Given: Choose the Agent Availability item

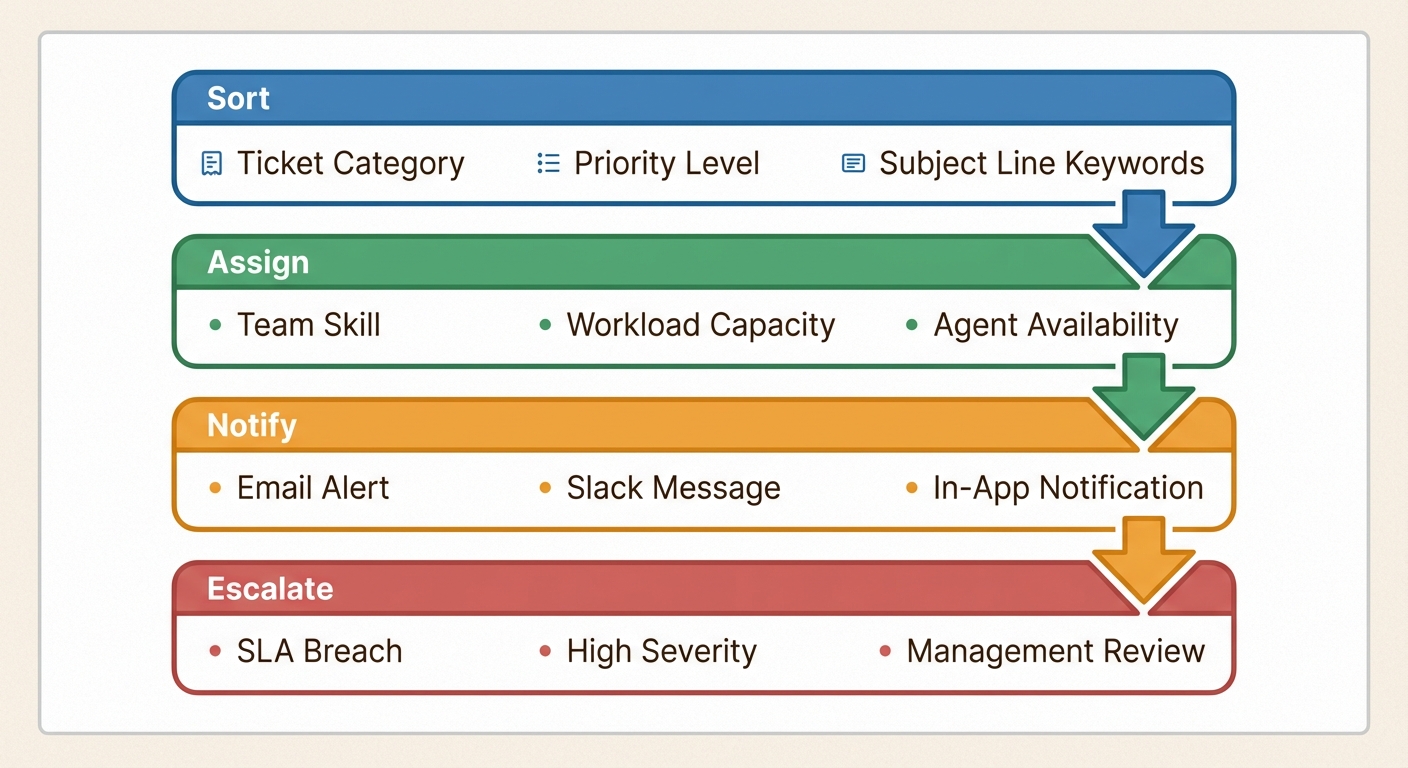Looking at the screenshot, I should (x=1055, y=325).
